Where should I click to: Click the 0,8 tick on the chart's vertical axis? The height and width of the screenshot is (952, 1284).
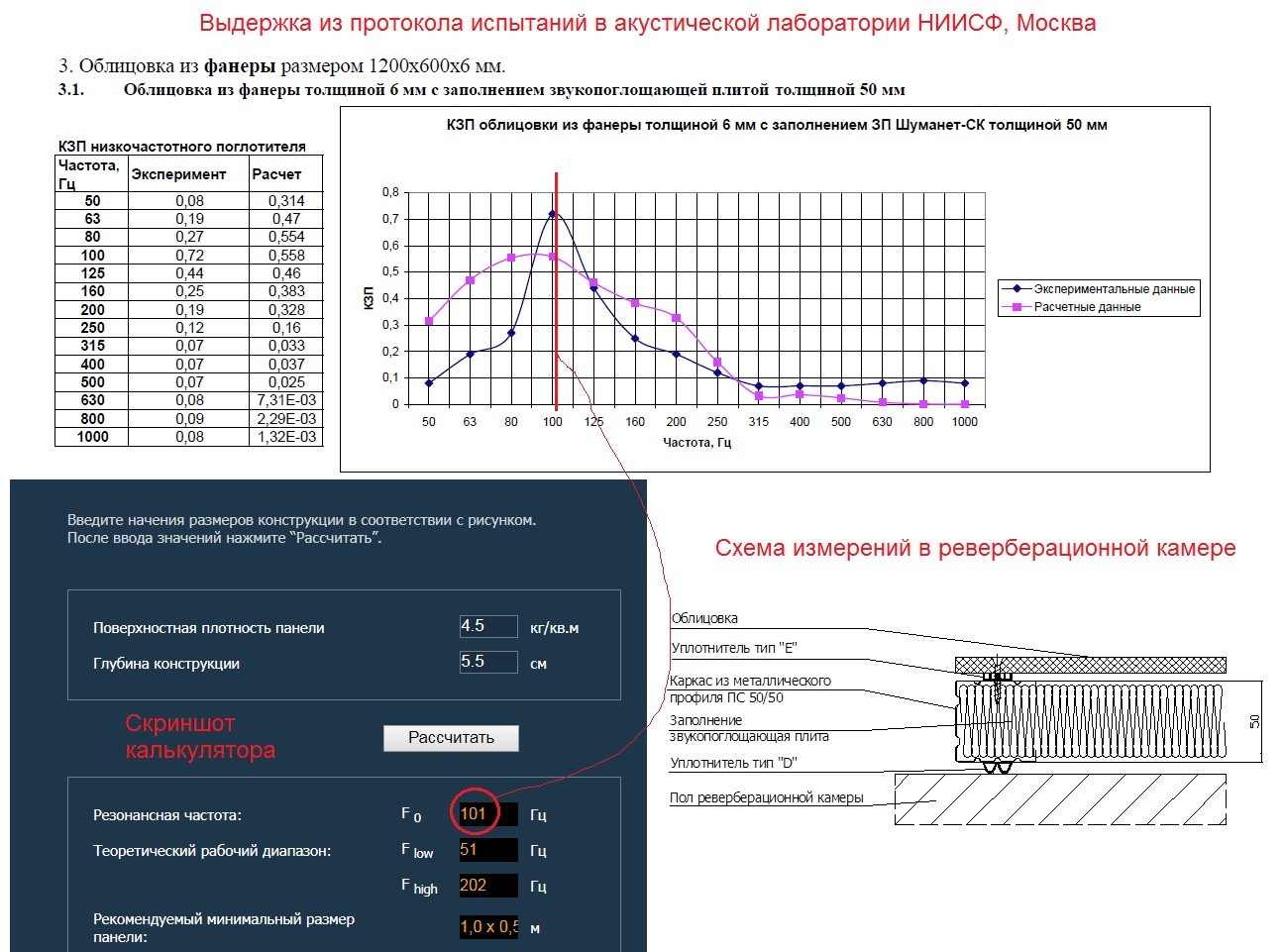pyautogui.click(x=390, y=192)
